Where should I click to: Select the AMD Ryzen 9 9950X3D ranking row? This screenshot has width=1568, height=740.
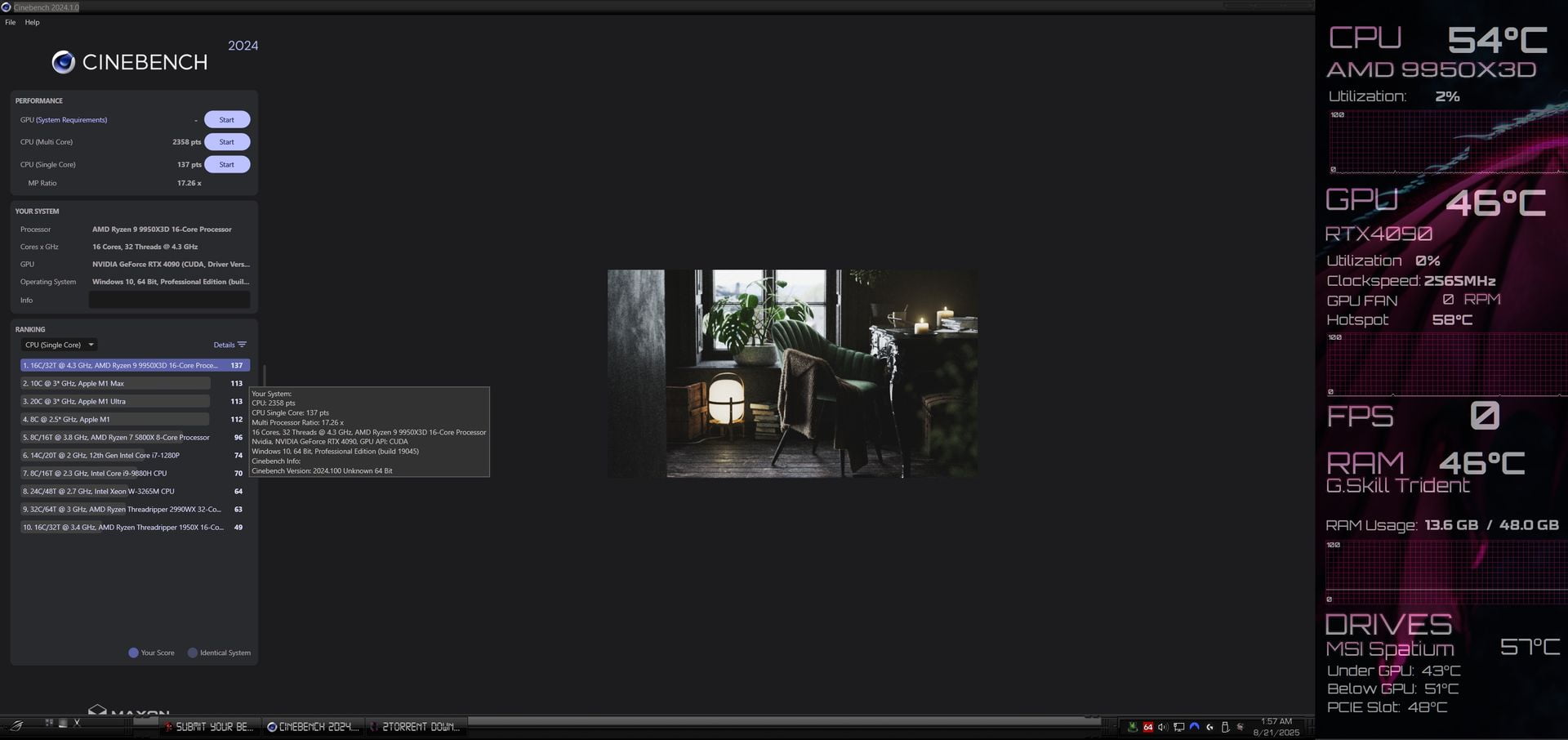[x=135, y=365]
